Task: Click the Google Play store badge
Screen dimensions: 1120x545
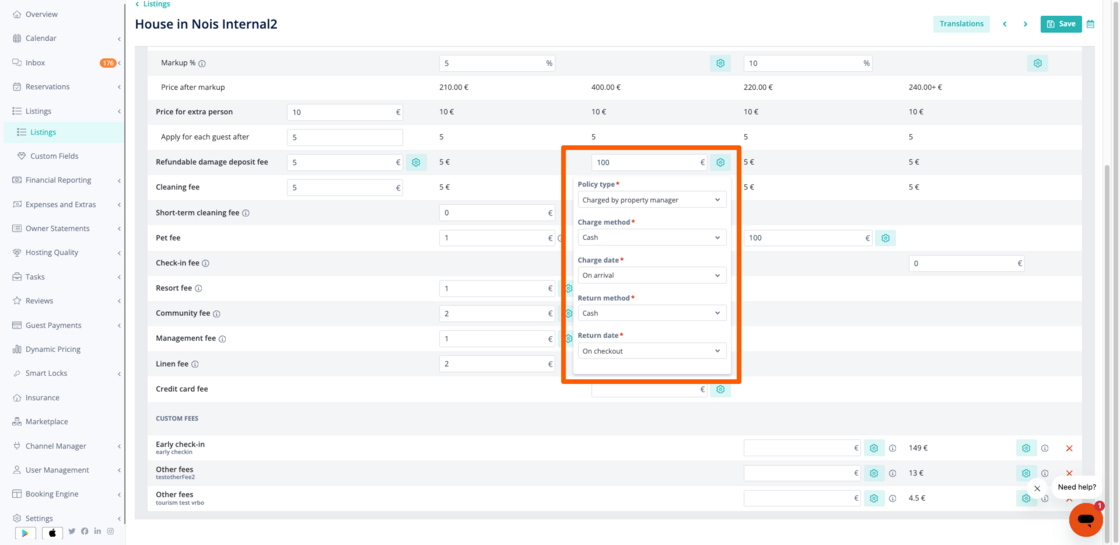Action: pos(26,533)
